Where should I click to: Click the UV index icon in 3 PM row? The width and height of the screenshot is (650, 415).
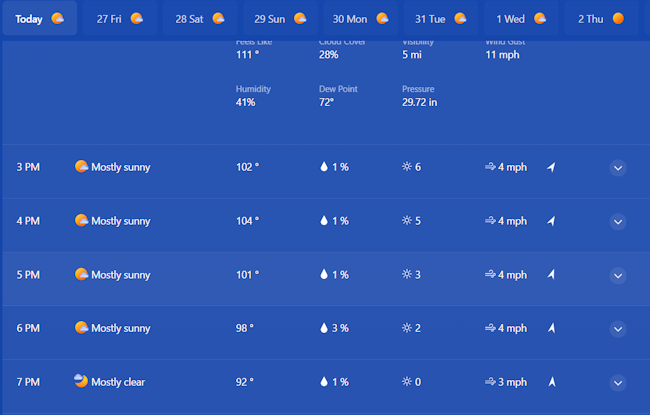tap(407, 167)
